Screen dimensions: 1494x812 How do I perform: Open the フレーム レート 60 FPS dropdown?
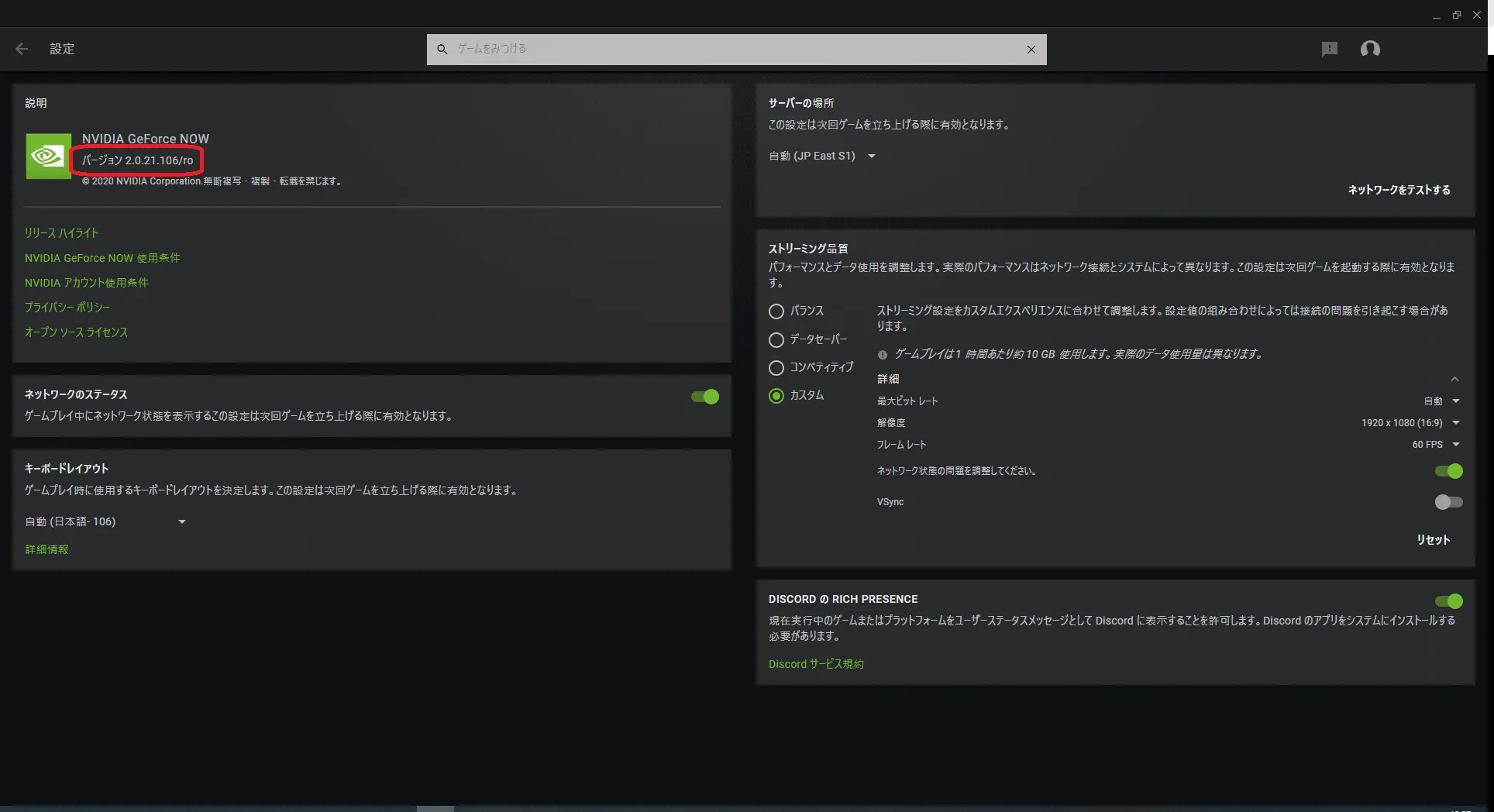[1436, 445]
